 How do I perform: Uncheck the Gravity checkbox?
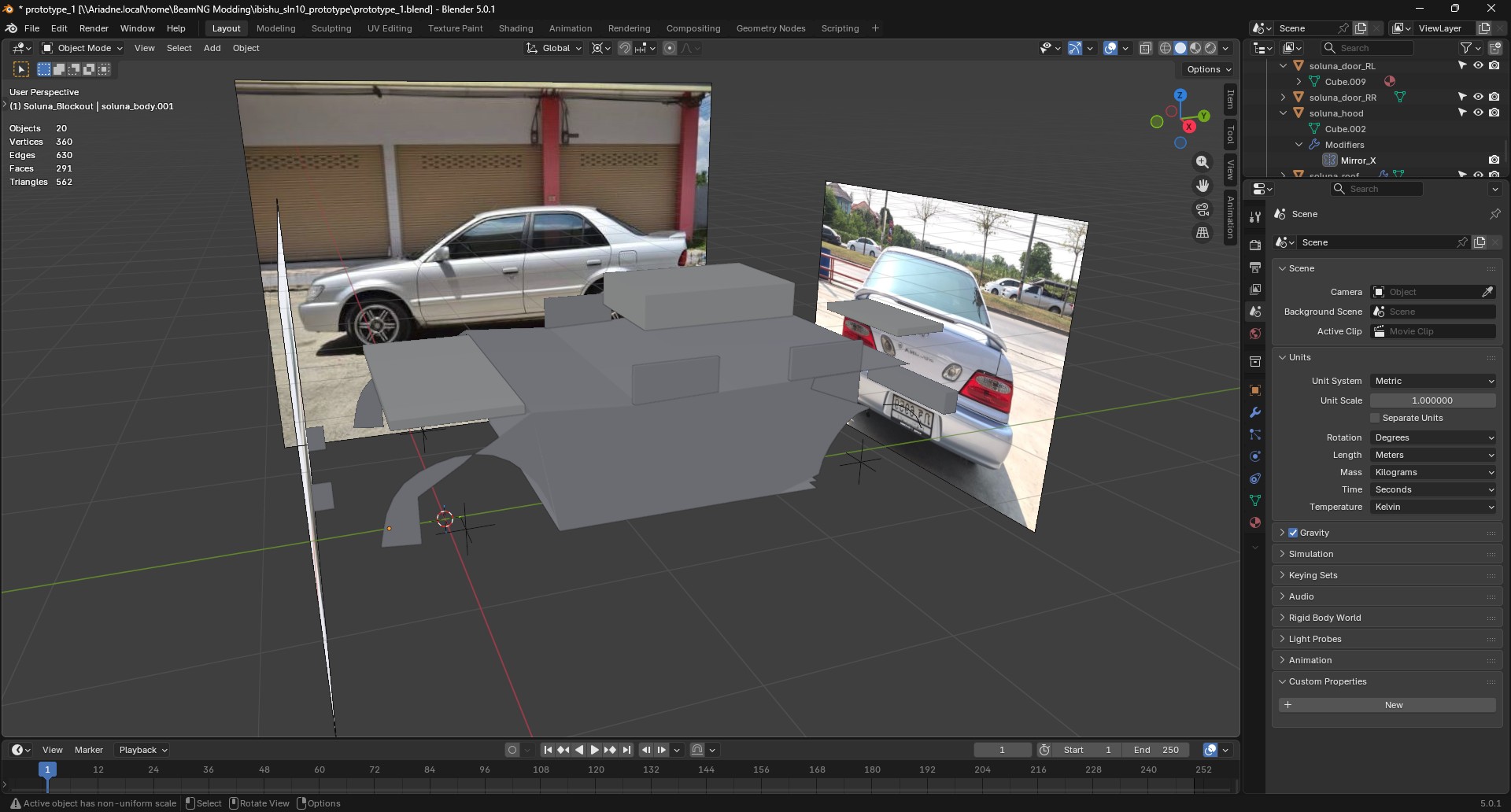pyautogui.click(x=1293, y=533)
